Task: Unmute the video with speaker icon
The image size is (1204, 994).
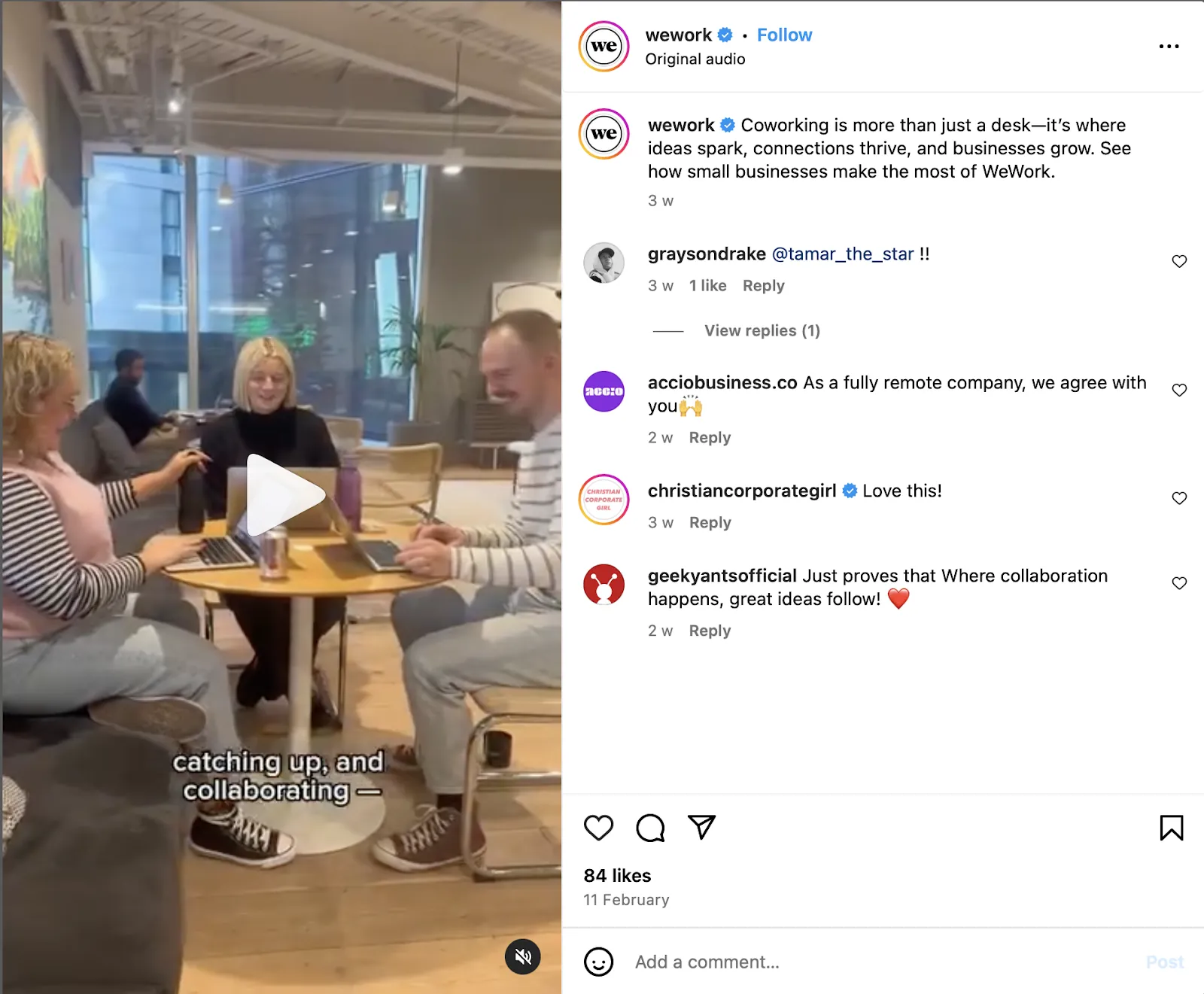Action: (522, 956)
